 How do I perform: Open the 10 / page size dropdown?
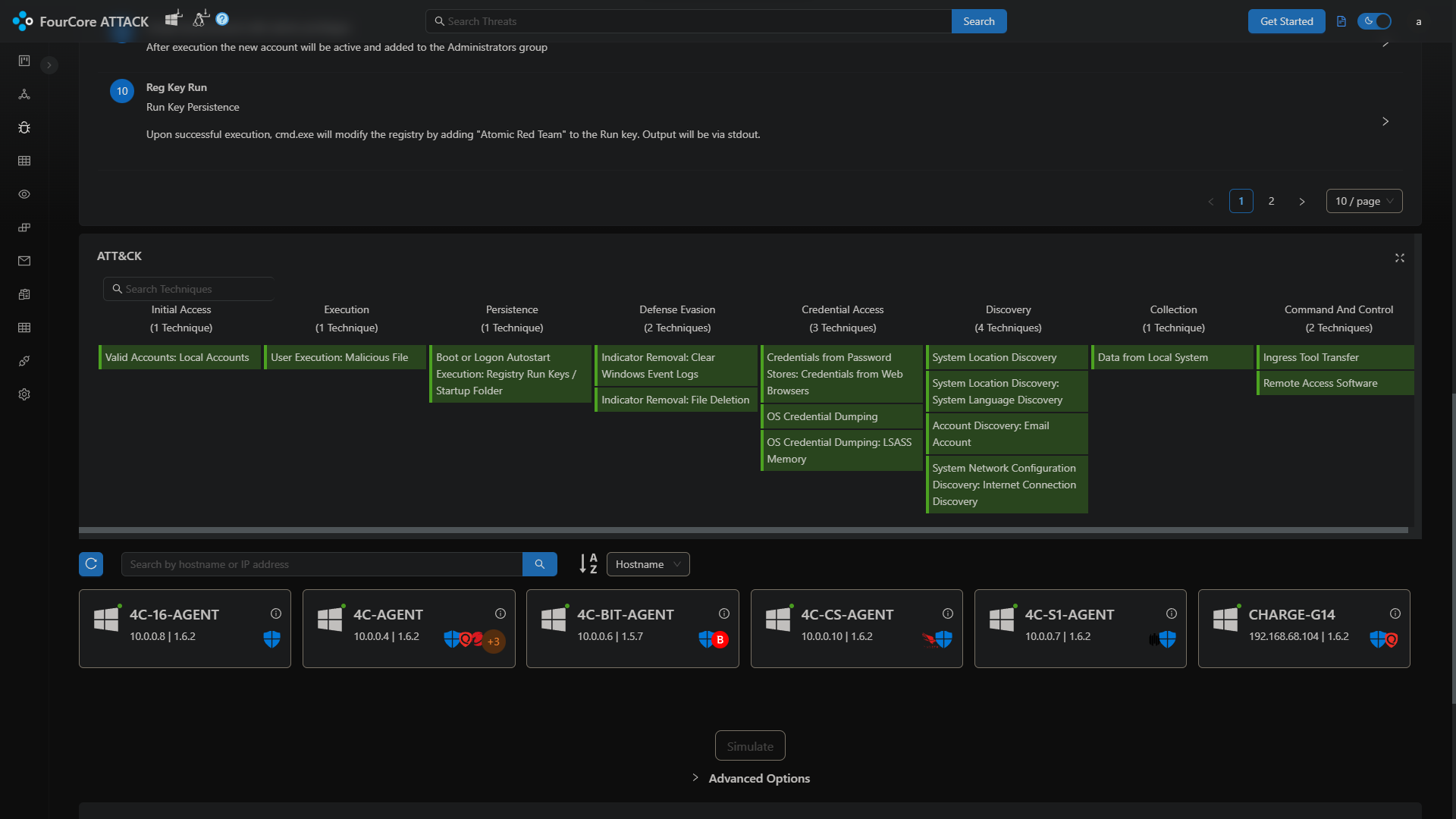1364,201
